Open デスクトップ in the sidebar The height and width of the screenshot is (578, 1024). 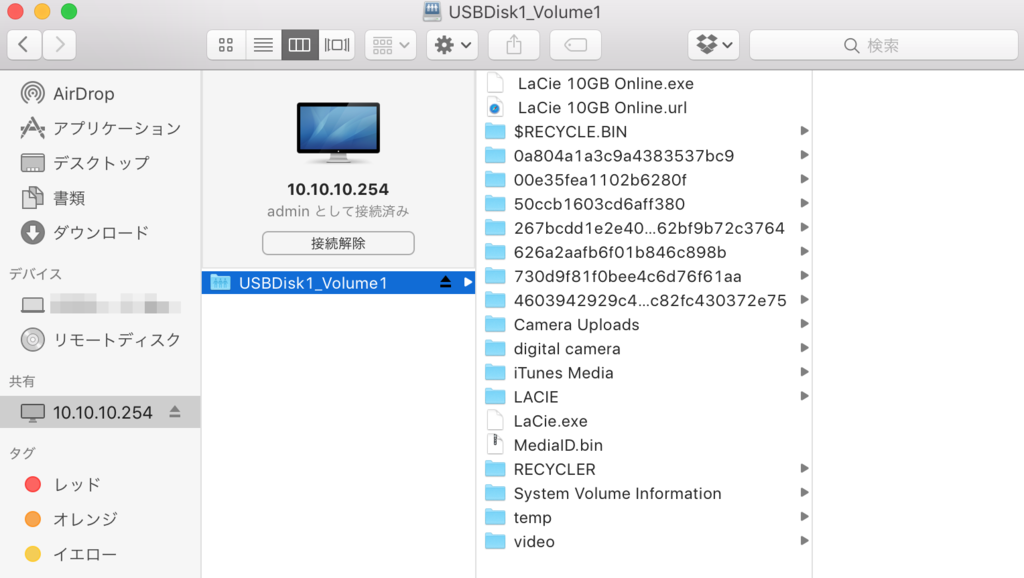[100, 163]
